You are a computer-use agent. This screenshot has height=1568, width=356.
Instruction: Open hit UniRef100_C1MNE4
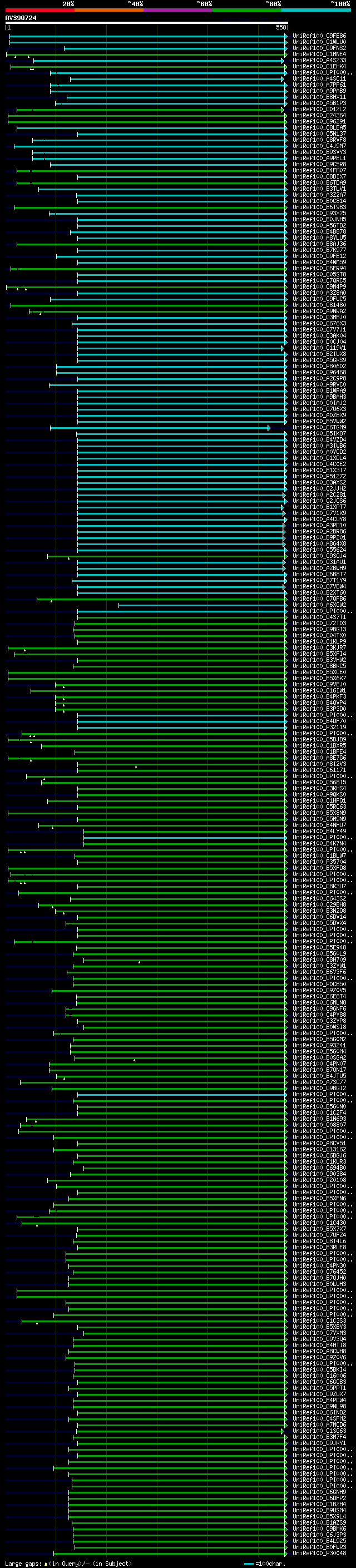pos(319,54)
